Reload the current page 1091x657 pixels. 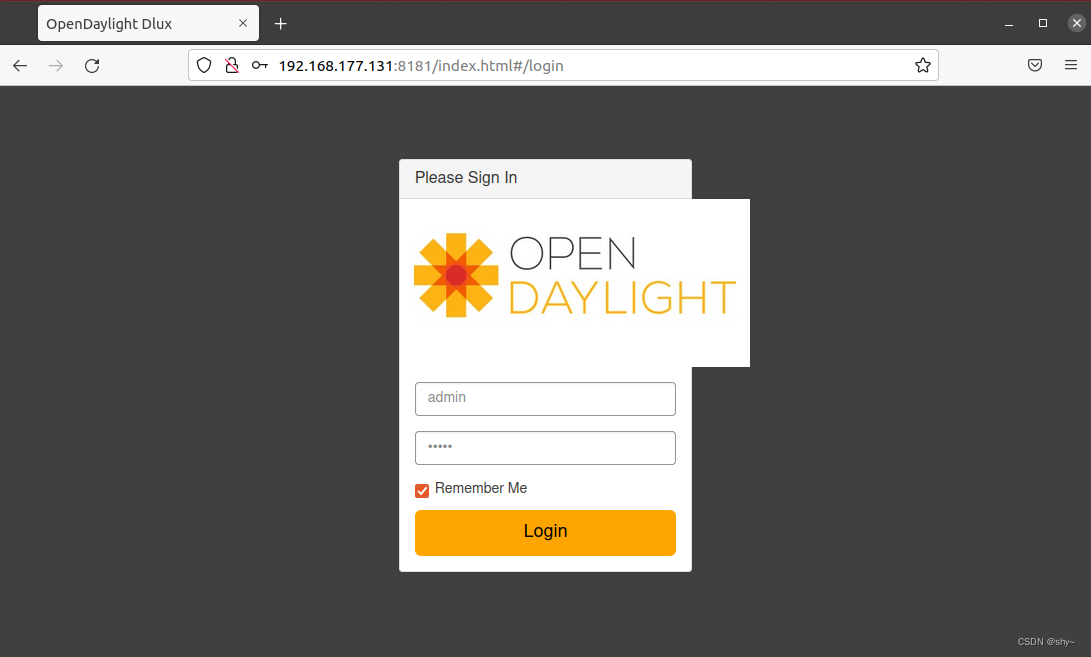click(x=92, y=65)
